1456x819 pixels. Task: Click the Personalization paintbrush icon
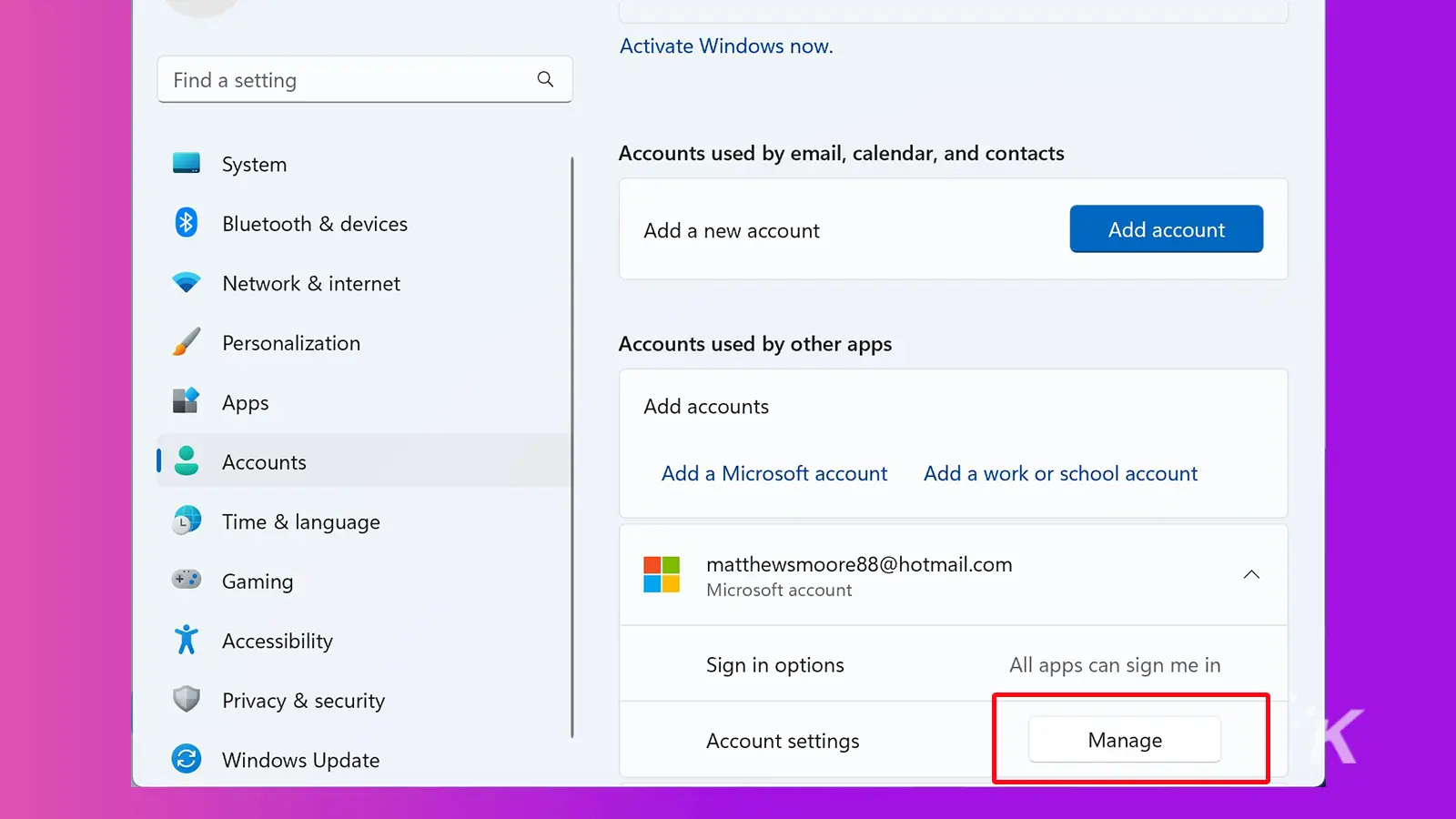(x=187, y=342)
